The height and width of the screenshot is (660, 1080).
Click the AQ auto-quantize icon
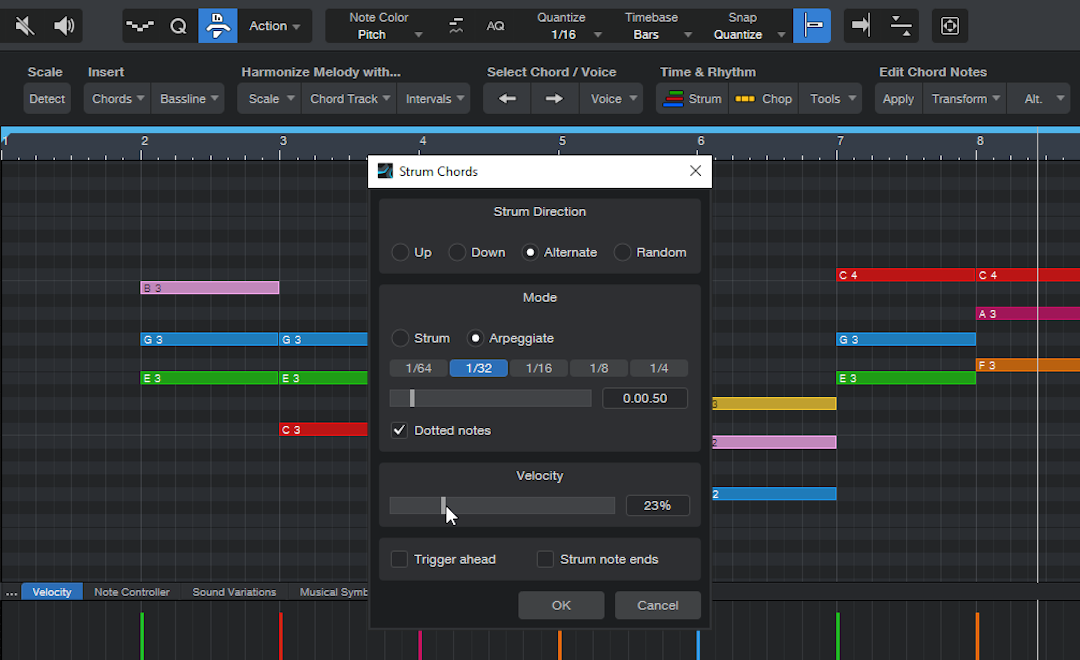[495, 26]
